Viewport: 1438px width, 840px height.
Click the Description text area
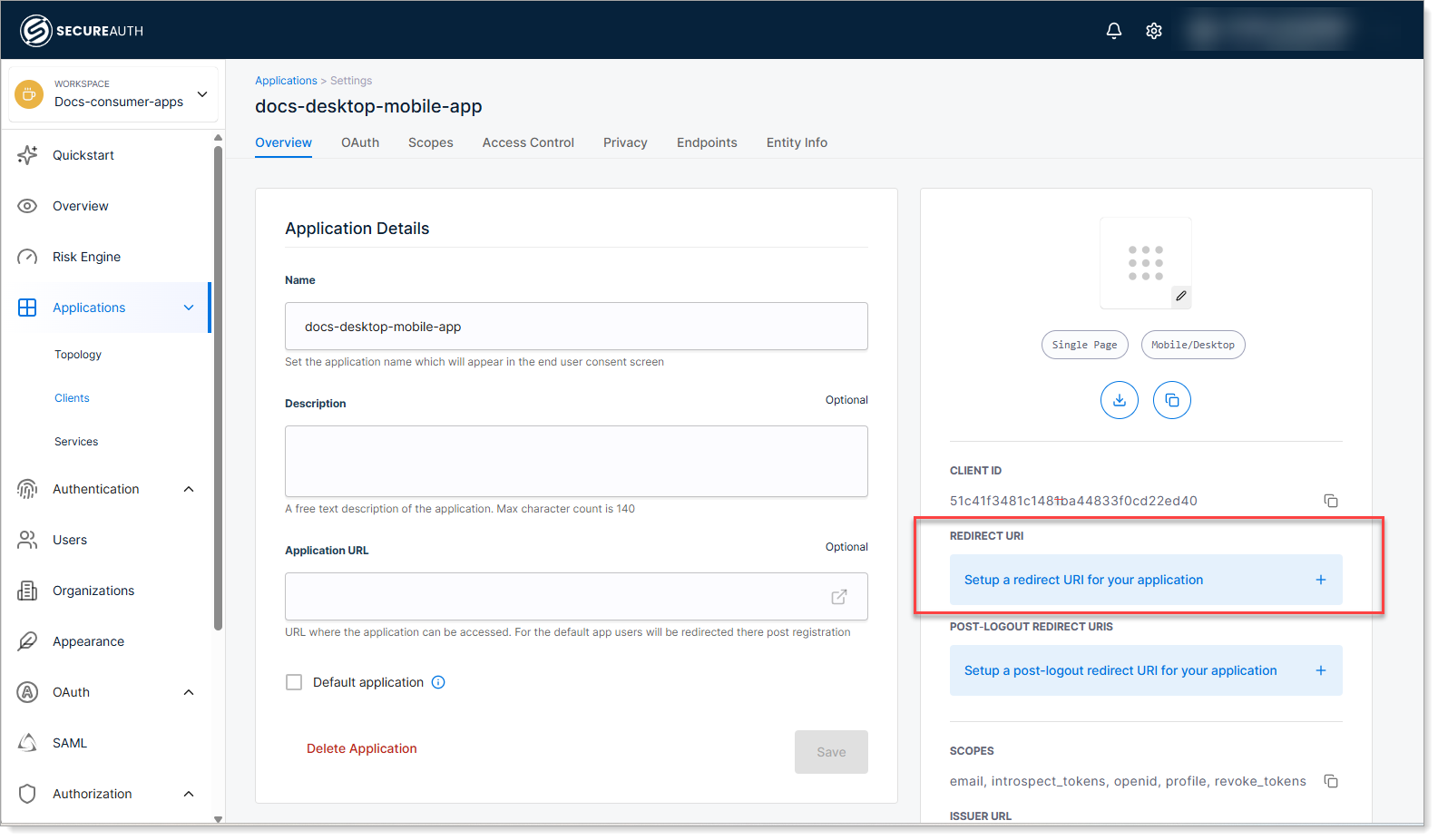coord(576,461)
